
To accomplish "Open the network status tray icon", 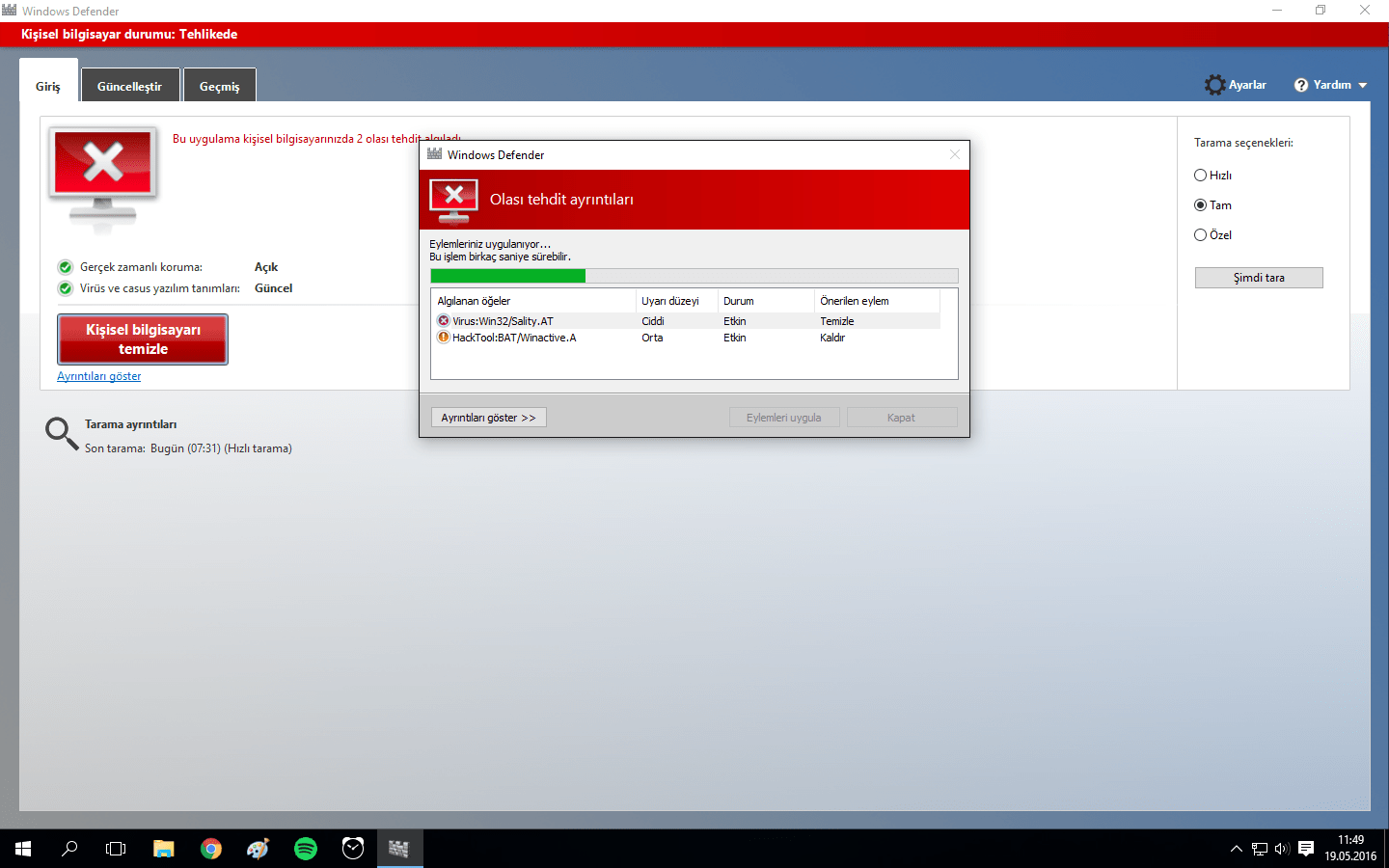I will pyautogui.click(x=1260, y=849).
